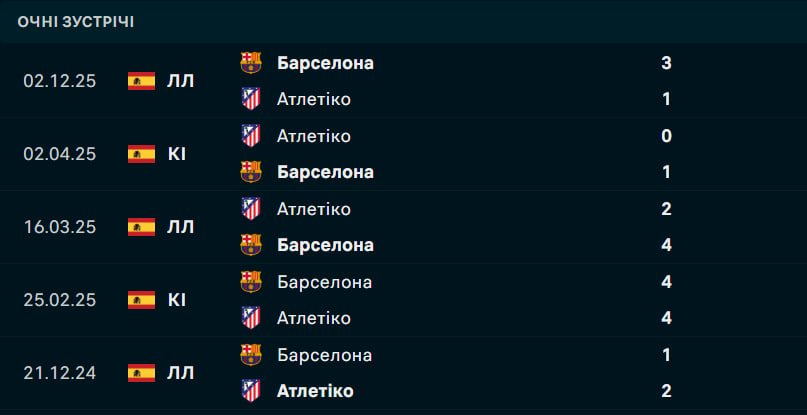Viewport: 807px width, 415px height.
Task: Click Barcelona crest in 25.02.25 match
Action: click(251, 282)
